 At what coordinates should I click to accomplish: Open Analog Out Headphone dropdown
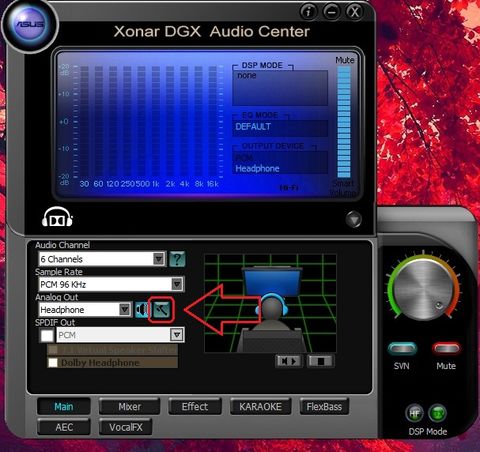(x=85, y=310)
